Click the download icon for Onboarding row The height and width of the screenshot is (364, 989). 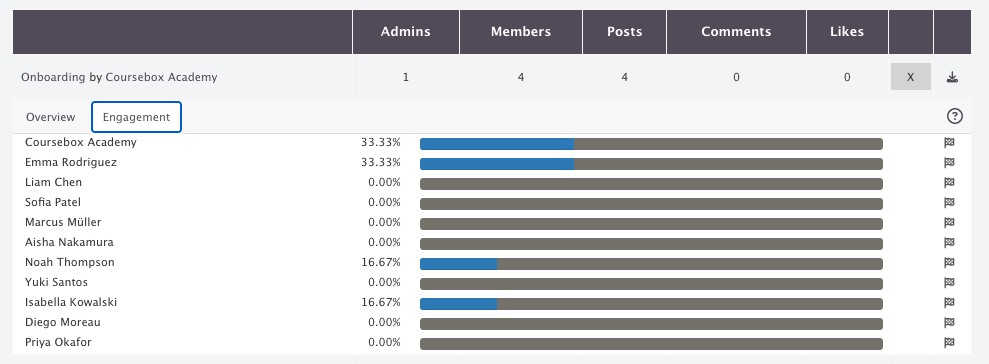pyautogui.click(x=952, y=77)
